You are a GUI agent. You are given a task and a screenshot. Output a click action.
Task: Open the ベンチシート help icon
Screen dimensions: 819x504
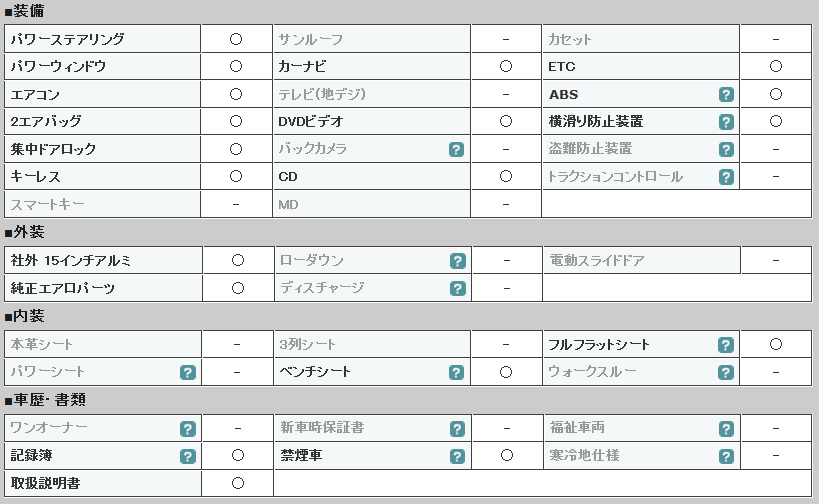coord(456,372)
